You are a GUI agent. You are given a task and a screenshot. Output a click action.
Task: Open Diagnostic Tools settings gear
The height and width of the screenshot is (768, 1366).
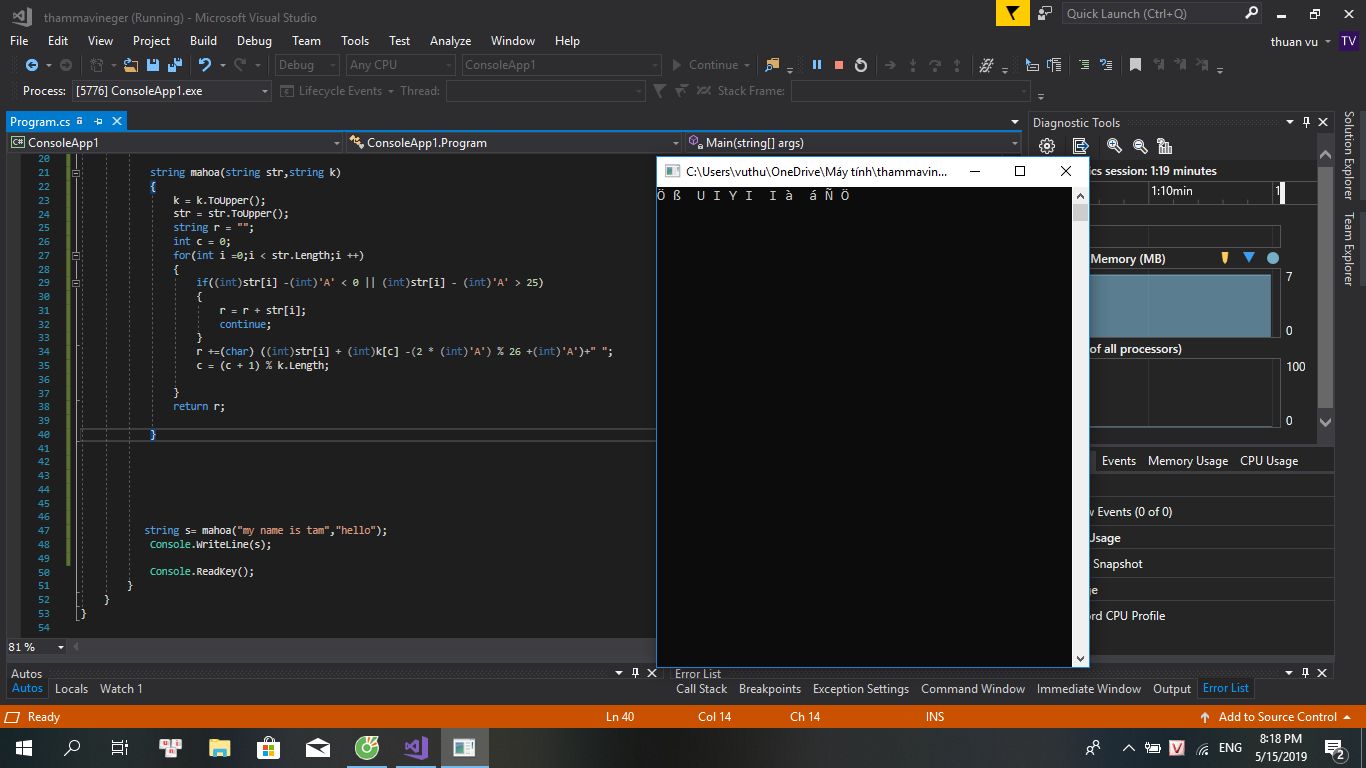pyautogui.click(x=1047, y=147)
